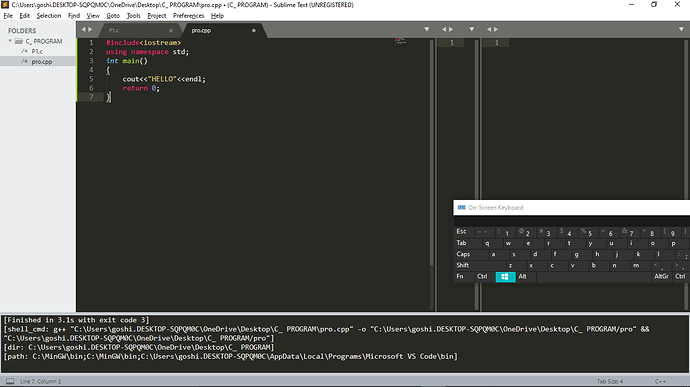The height and width of the screenshot is (387, 690).
Task: Go to previous tab in second pane
Action: [444, 29]
